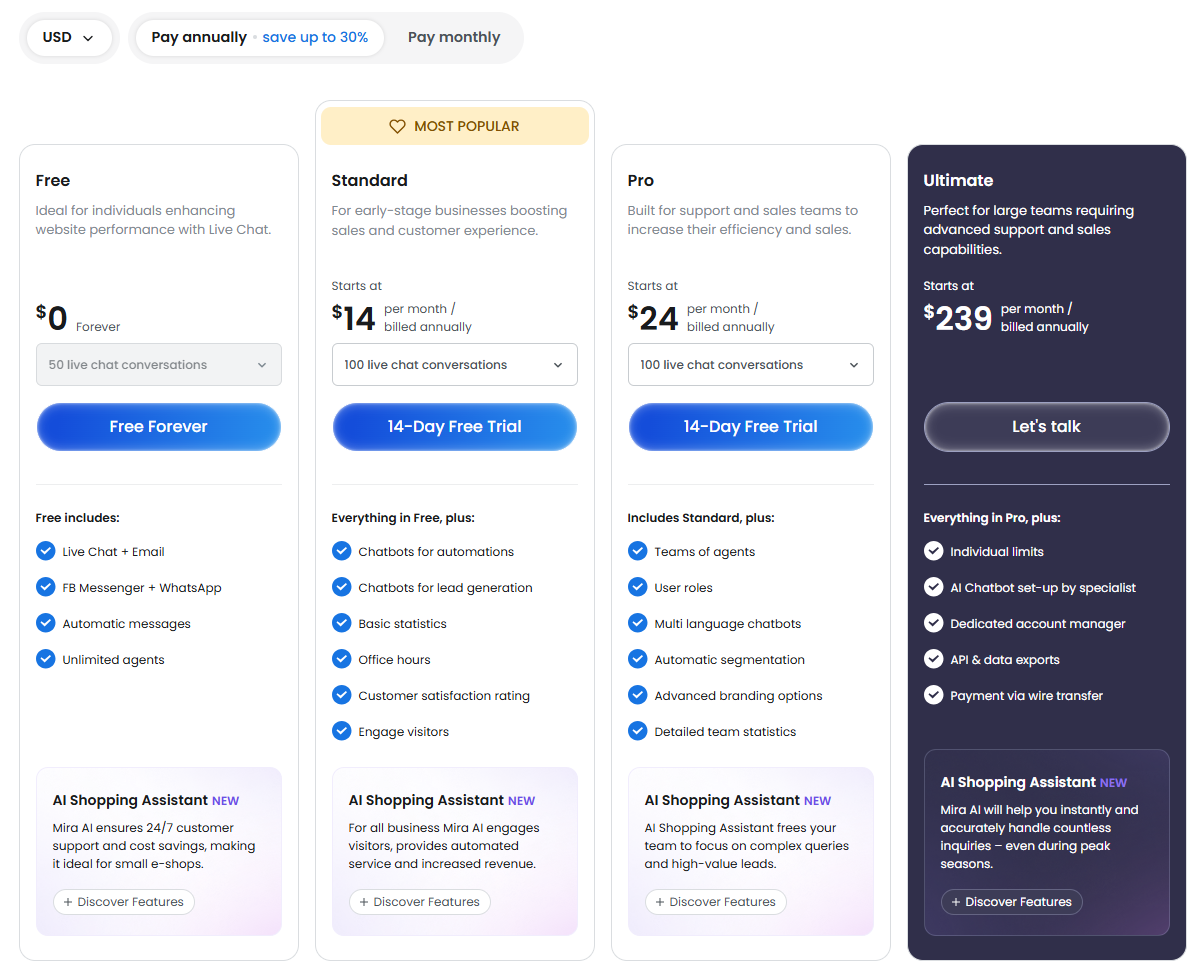Image resolution: width=1196 pixels, height=966 pixels.
Task: Click the checkmark beside Advanced branding options
Action: point(637,695)
